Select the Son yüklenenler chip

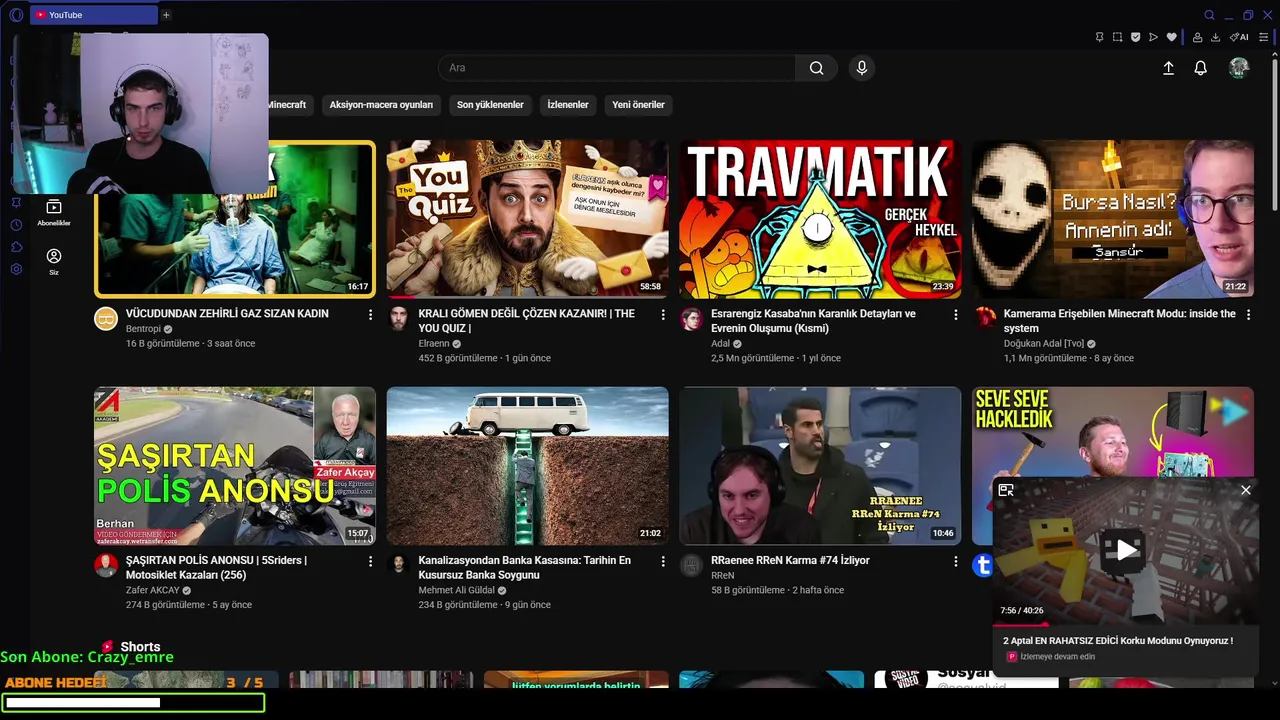pos(490,104)
